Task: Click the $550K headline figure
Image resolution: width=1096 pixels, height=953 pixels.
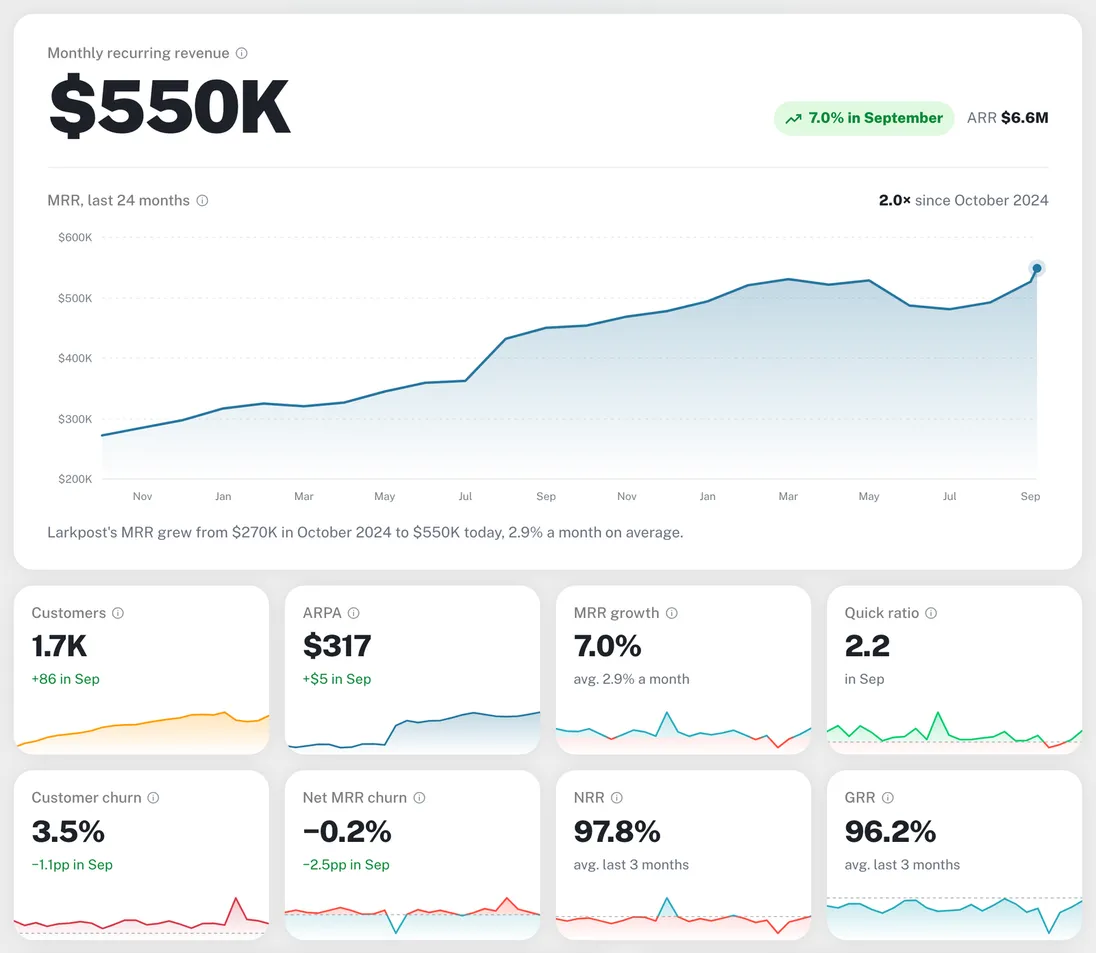Action: click(169, 106)
